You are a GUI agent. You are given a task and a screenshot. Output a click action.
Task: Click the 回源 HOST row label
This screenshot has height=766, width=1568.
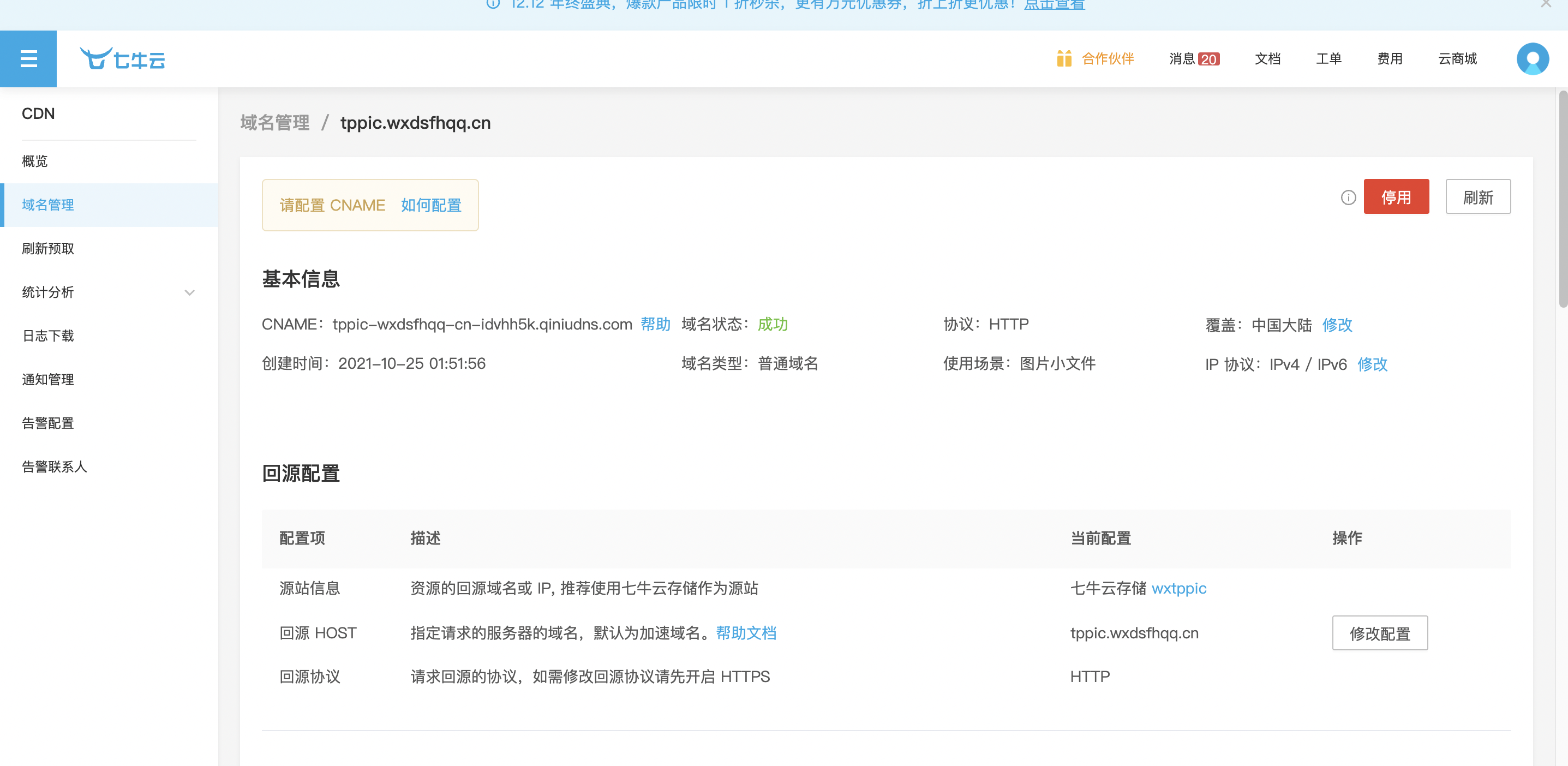coord(318,633)
